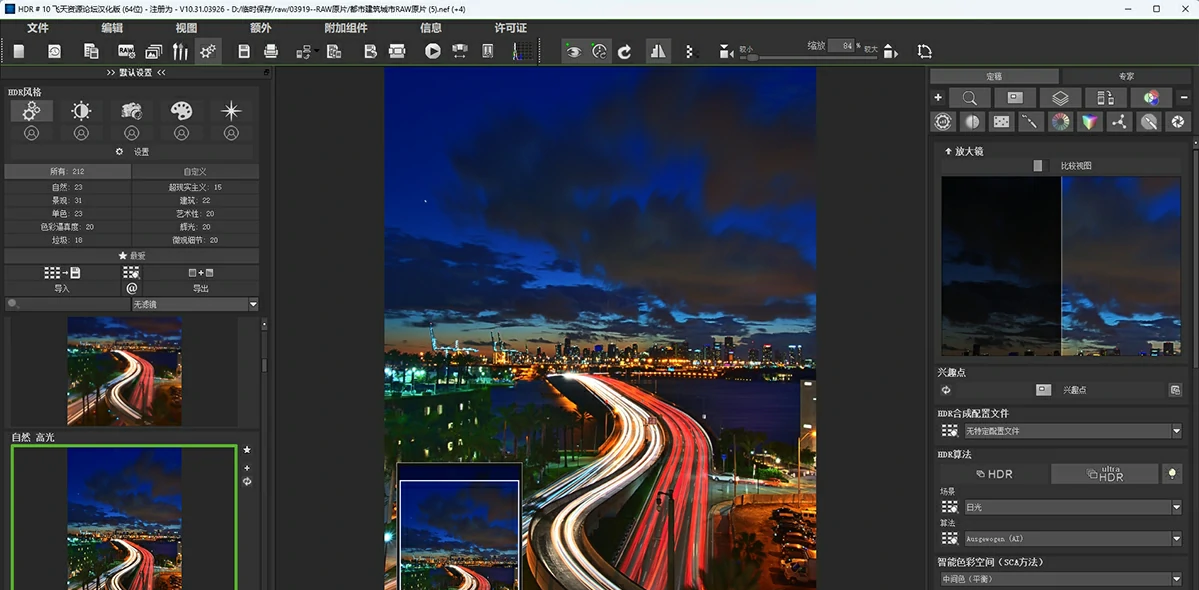Screen dimensions: 1199x590
Task: Click the printer icon
Action: (271, 51)
